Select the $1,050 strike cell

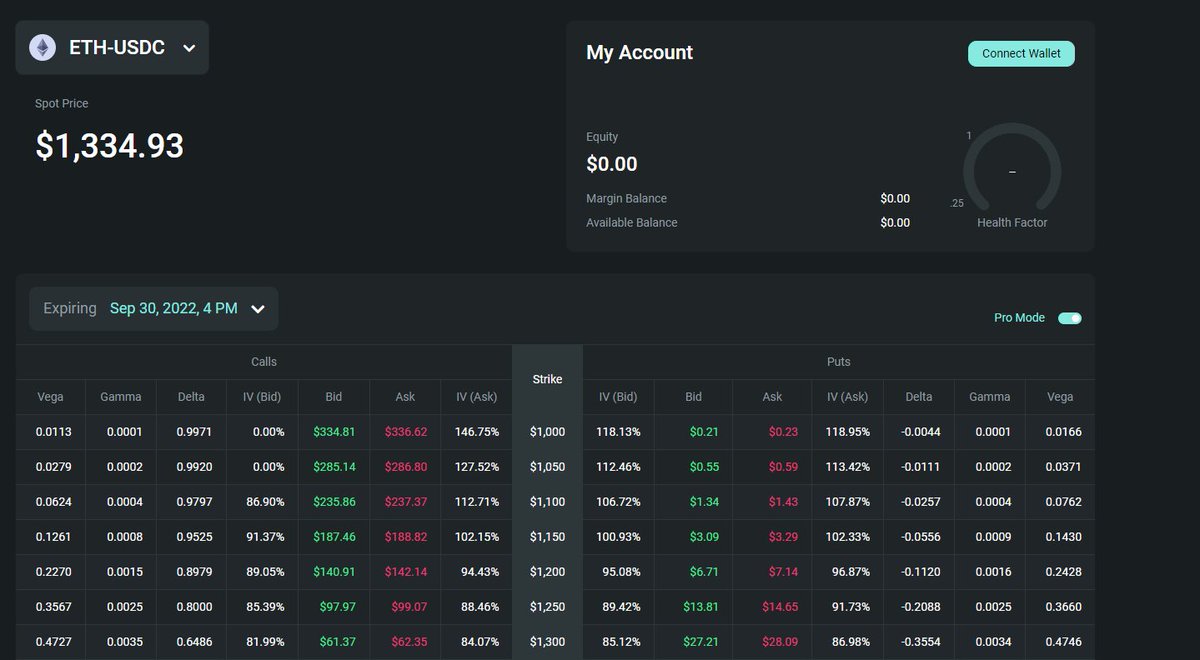[547, 467]
